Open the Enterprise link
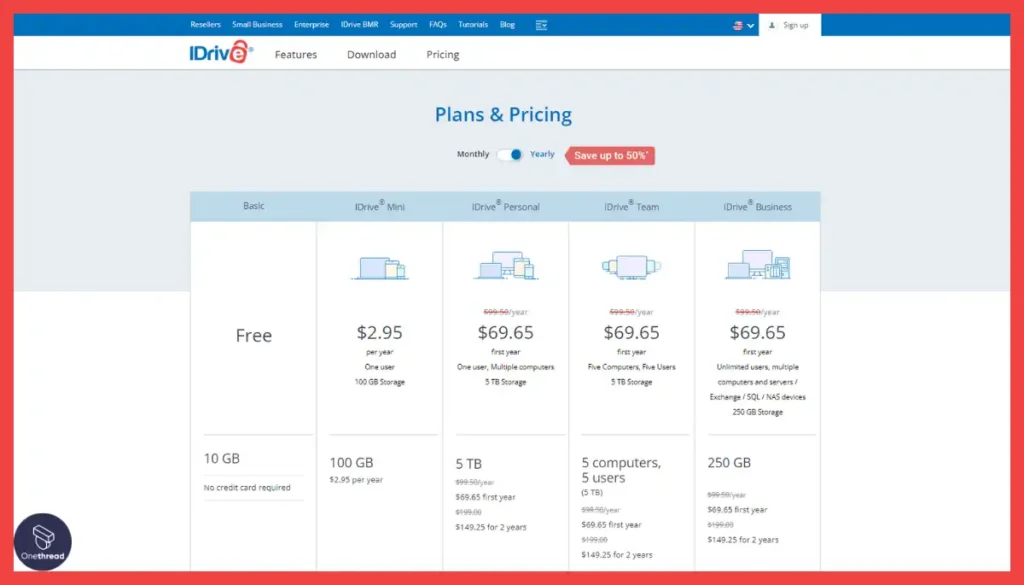 coord(312,24)
